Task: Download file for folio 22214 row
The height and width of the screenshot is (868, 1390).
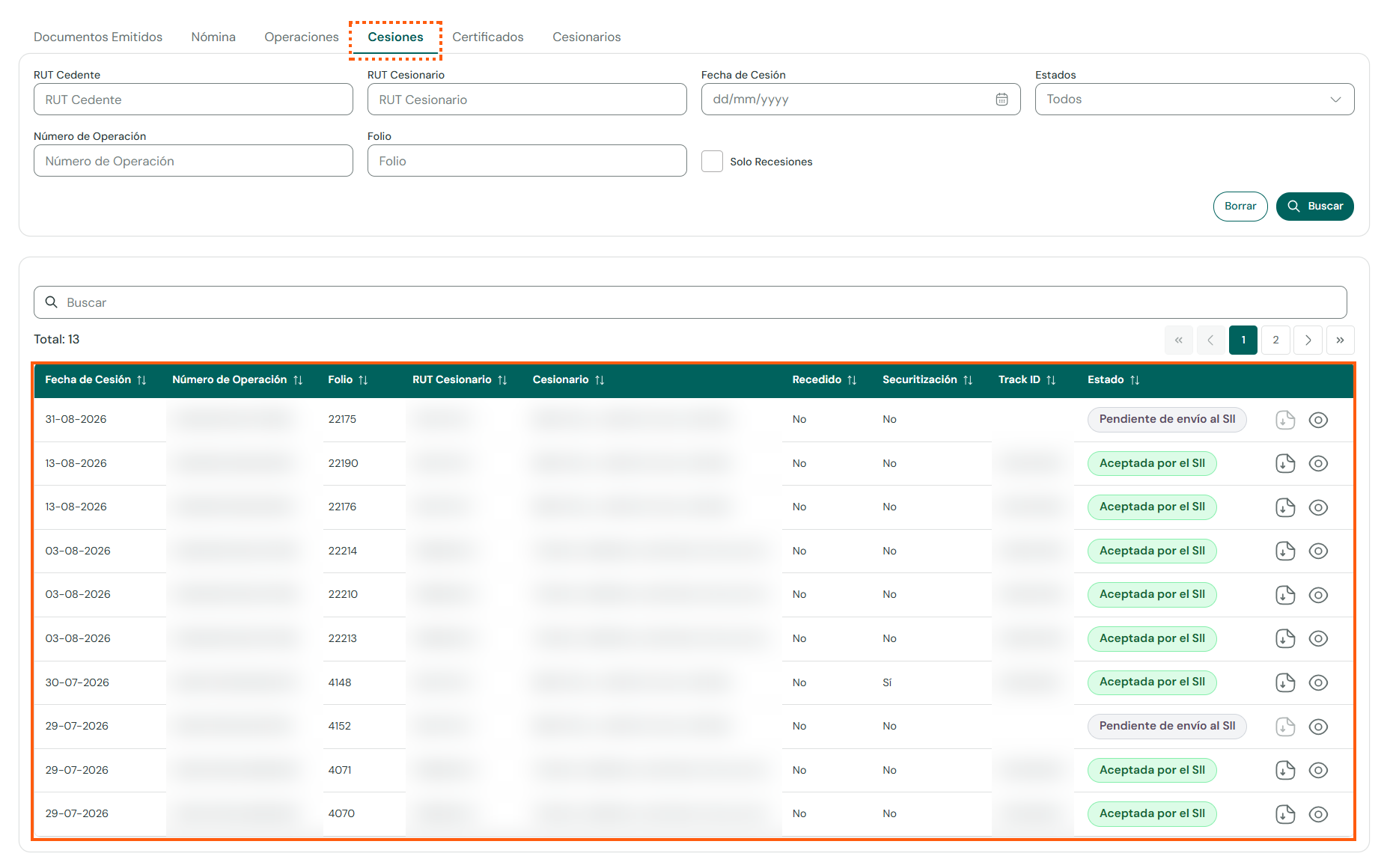Action: point(1284,551)
